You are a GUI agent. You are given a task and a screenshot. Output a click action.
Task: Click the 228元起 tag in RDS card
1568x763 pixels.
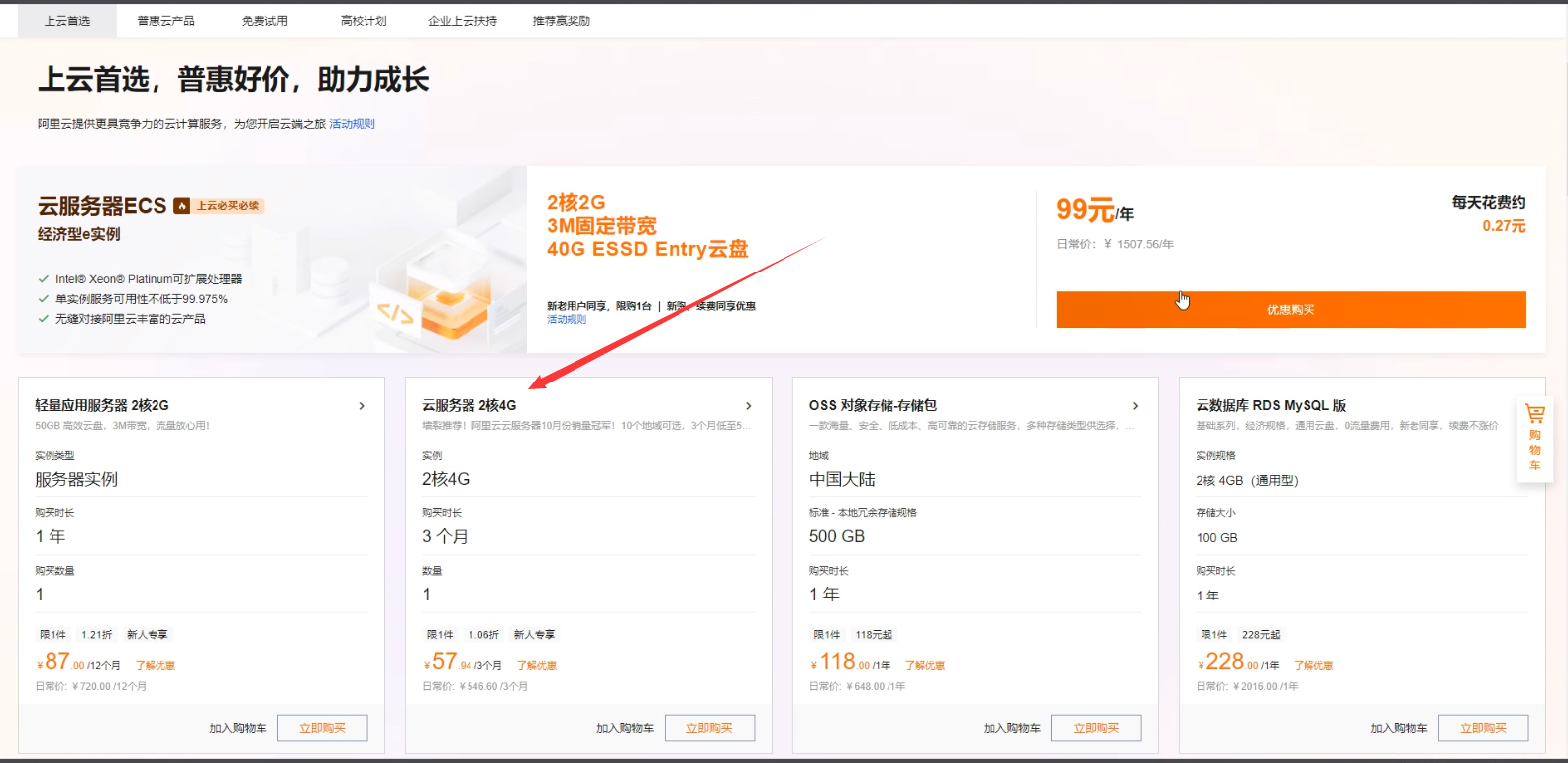(1261, 635)
